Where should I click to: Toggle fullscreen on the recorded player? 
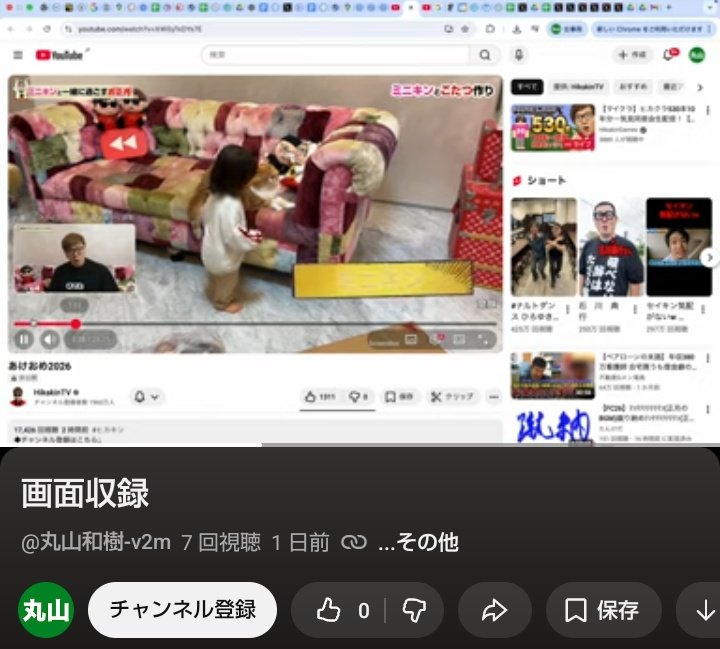pos(485,340)
